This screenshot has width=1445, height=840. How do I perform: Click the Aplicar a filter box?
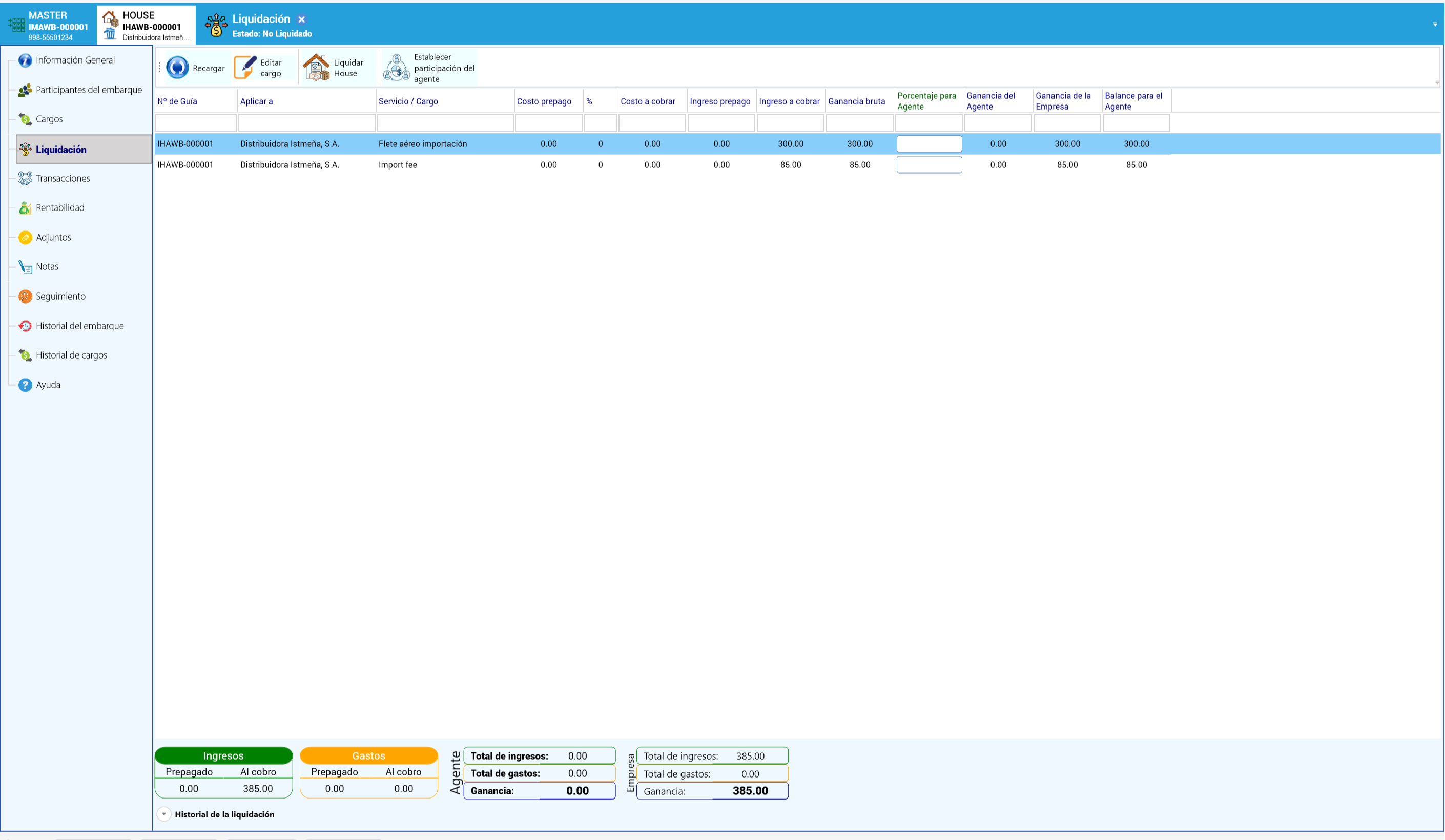[x=307, y=122]
